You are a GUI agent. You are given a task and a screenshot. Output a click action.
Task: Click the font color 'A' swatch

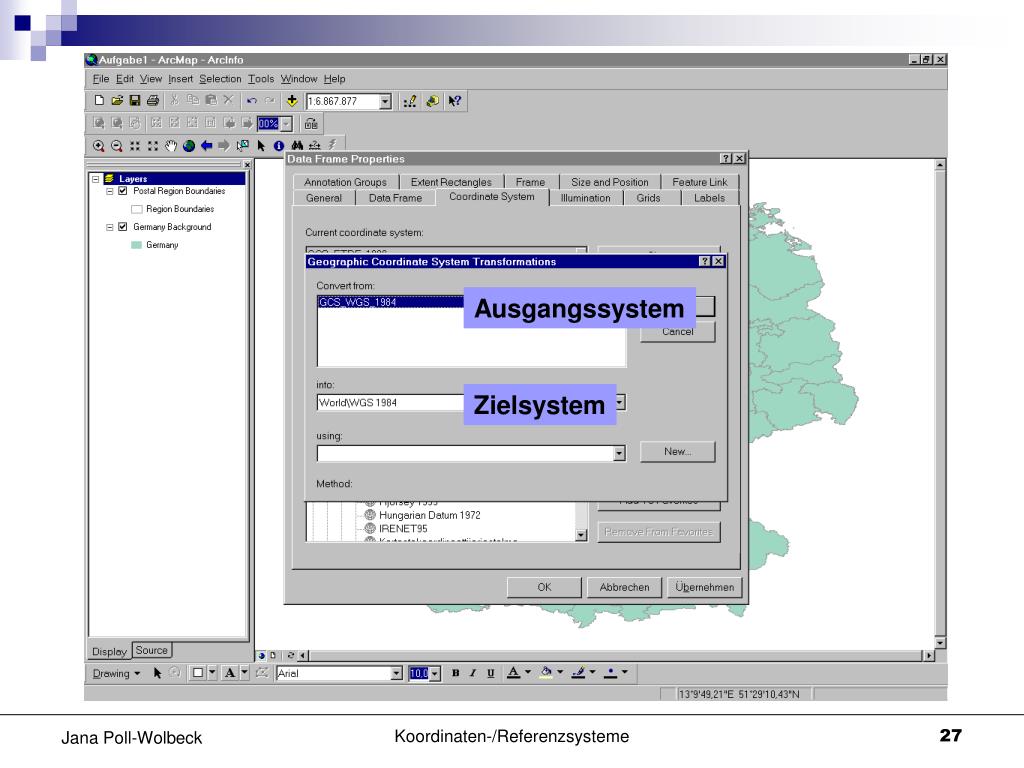click(x=514, y=673)
